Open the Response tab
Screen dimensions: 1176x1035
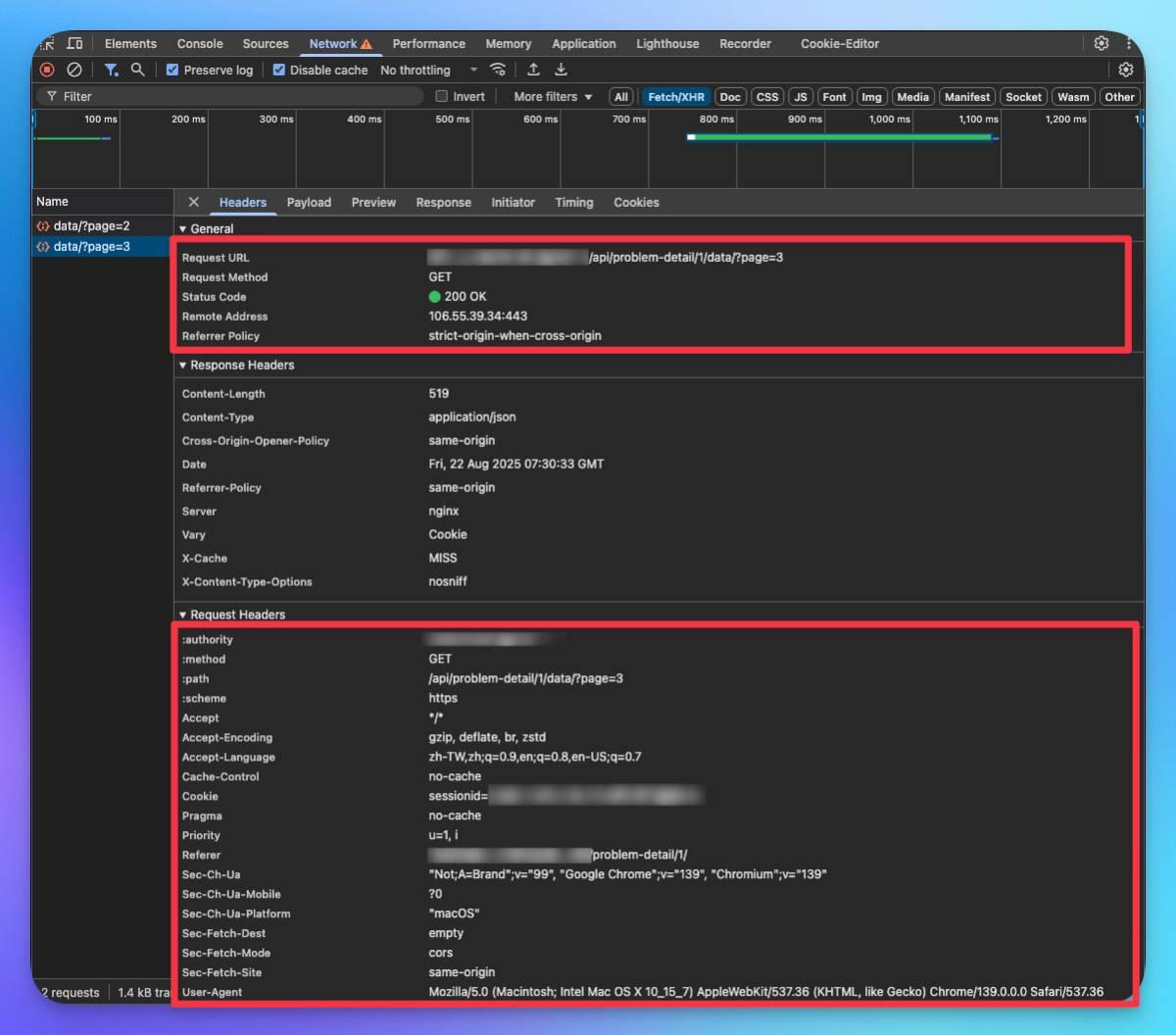[x=443, y=202]
